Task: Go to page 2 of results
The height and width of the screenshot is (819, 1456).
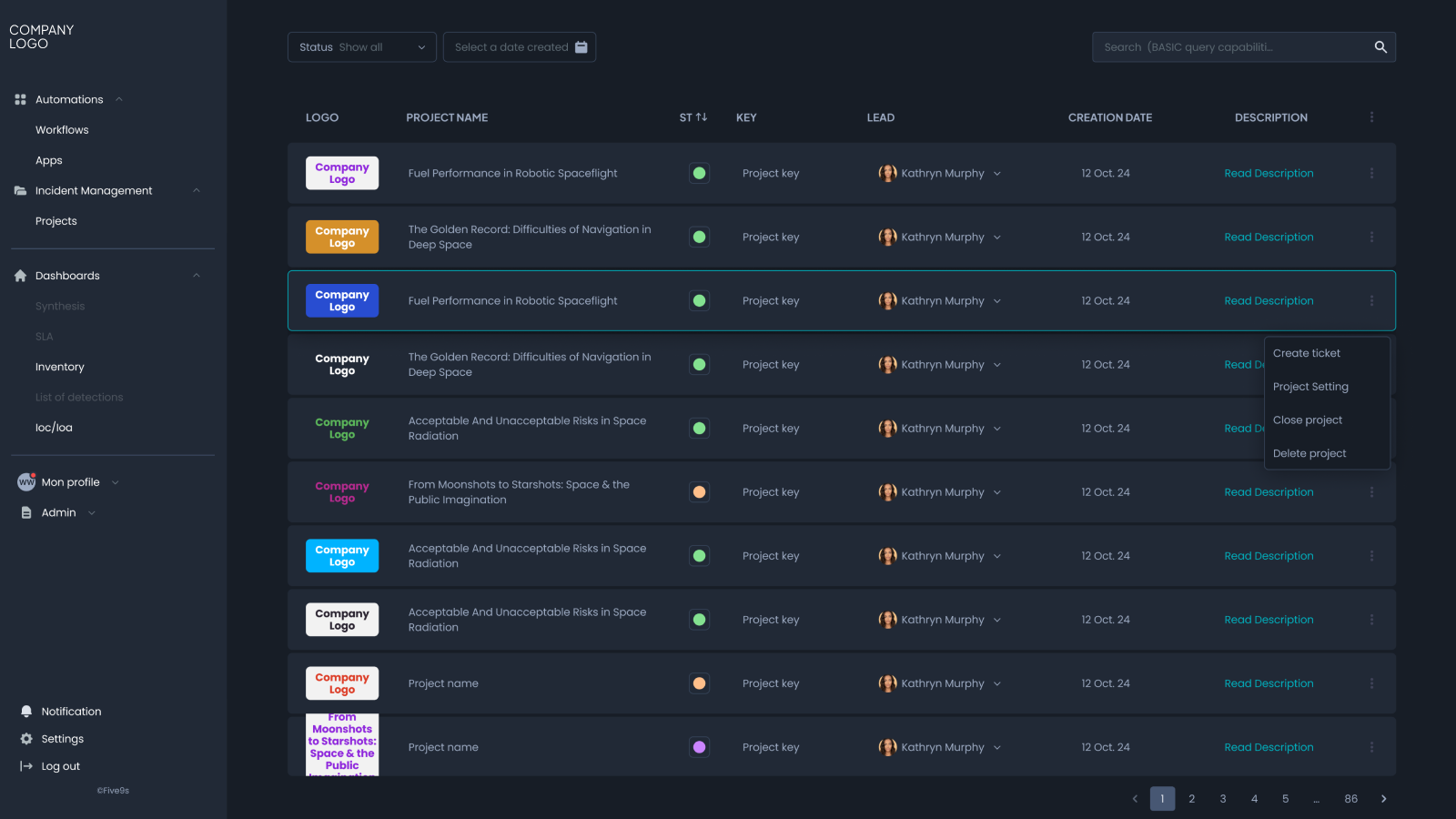Action: coord(1192,799)
